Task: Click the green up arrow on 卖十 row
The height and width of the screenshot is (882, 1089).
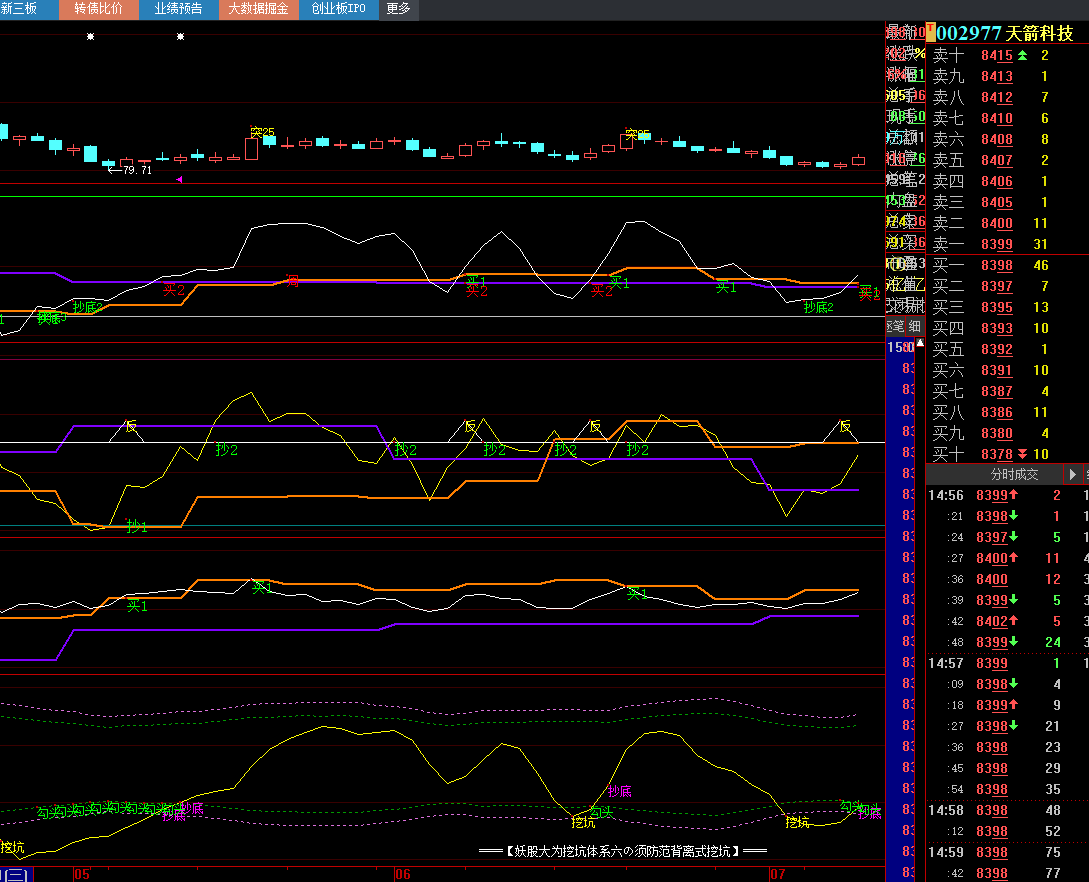Action: click(x=1022, y=55)
